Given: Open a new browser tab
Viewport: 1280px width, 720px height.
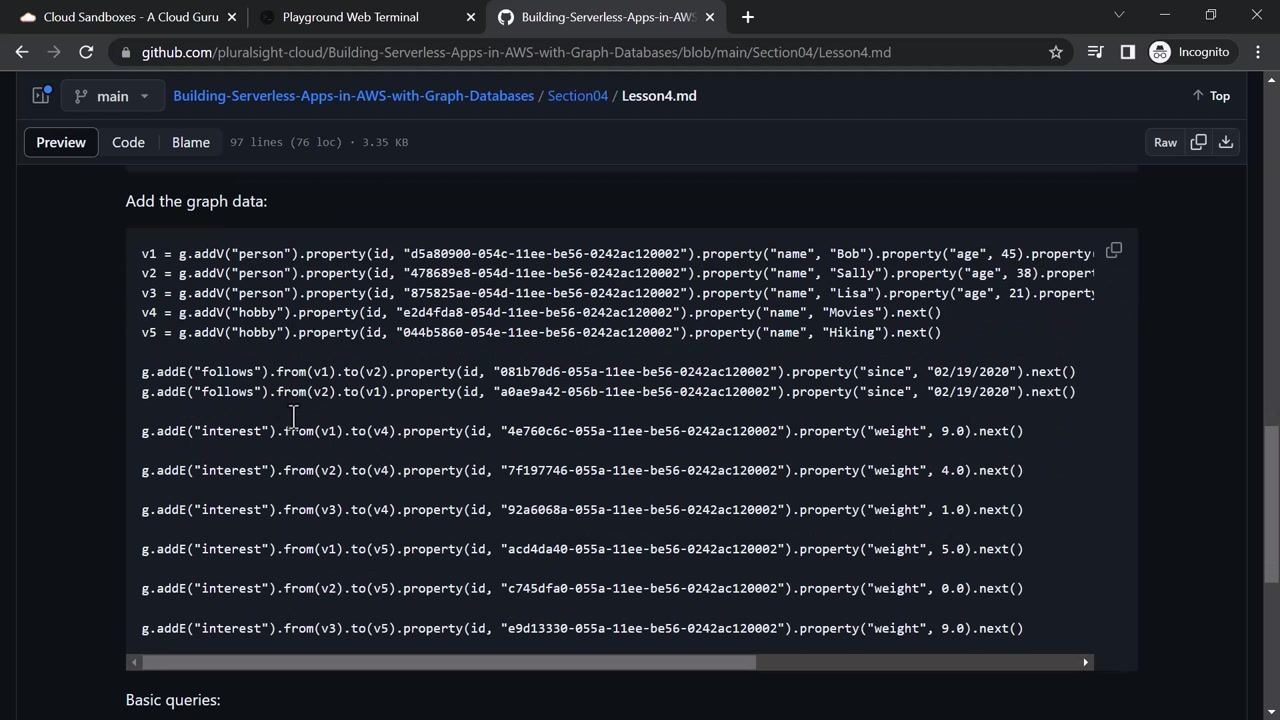Looking at the screenshot, I should [x=748, y=17].
